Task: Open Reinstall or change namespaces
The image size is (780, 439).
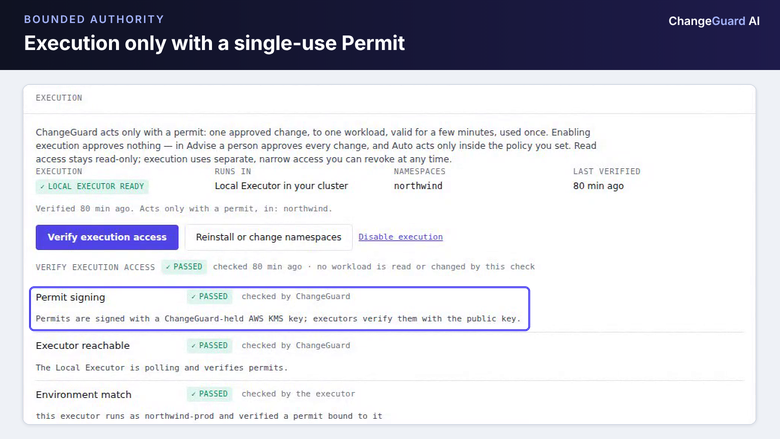Action: click(269, 237)
